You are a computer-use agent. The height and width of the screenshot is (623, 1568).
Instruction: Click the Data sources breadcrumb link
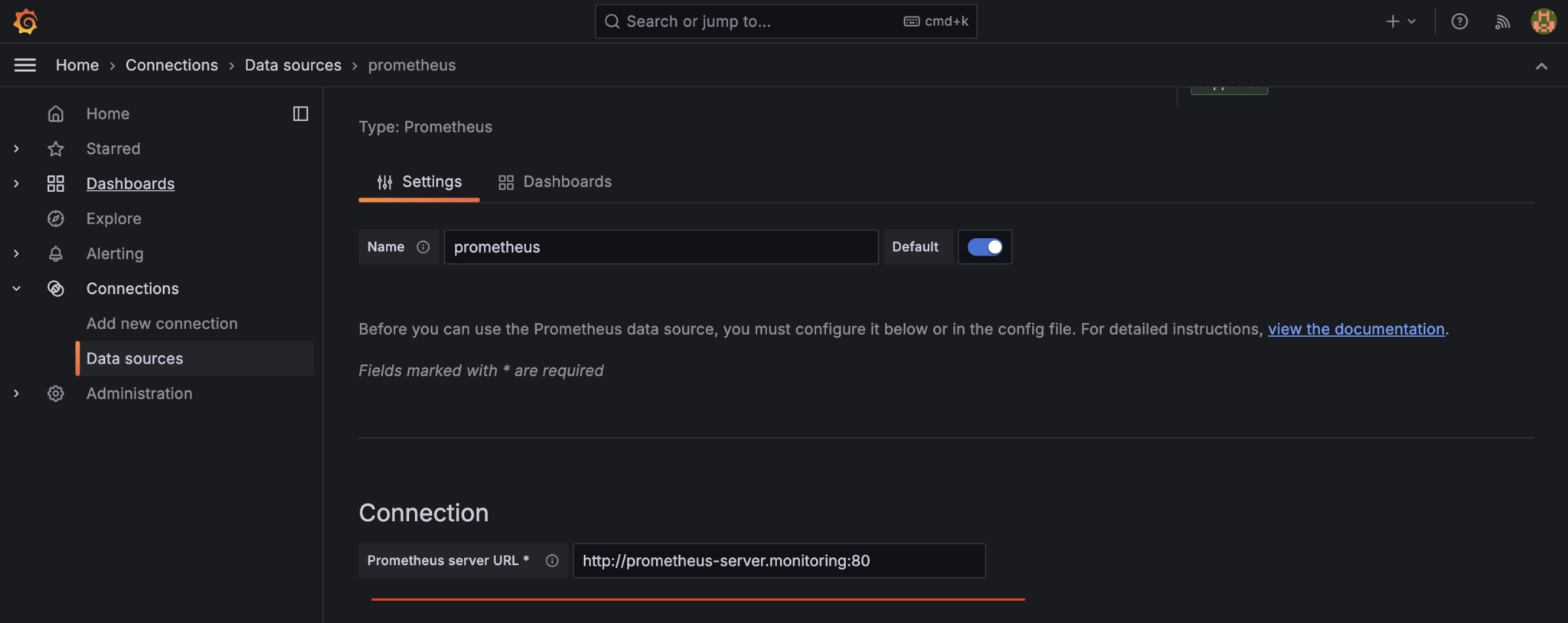tap(293, 65)
